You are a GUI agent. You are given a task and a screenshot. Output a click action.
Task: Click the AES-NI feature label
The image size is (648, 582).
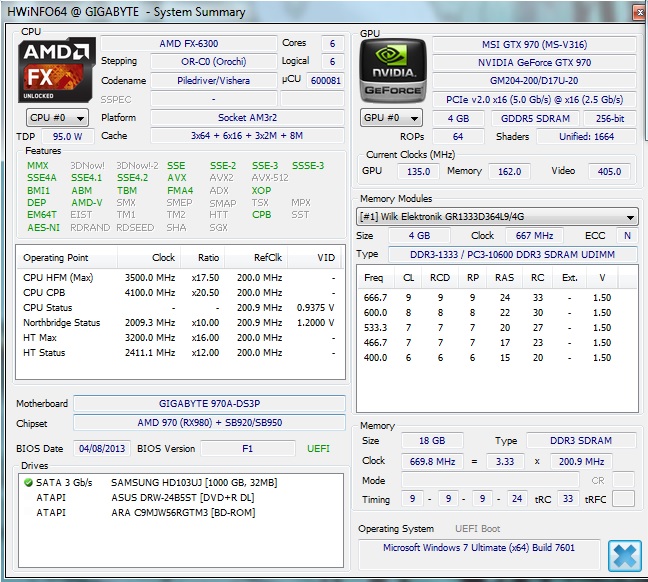pos(43,227)
